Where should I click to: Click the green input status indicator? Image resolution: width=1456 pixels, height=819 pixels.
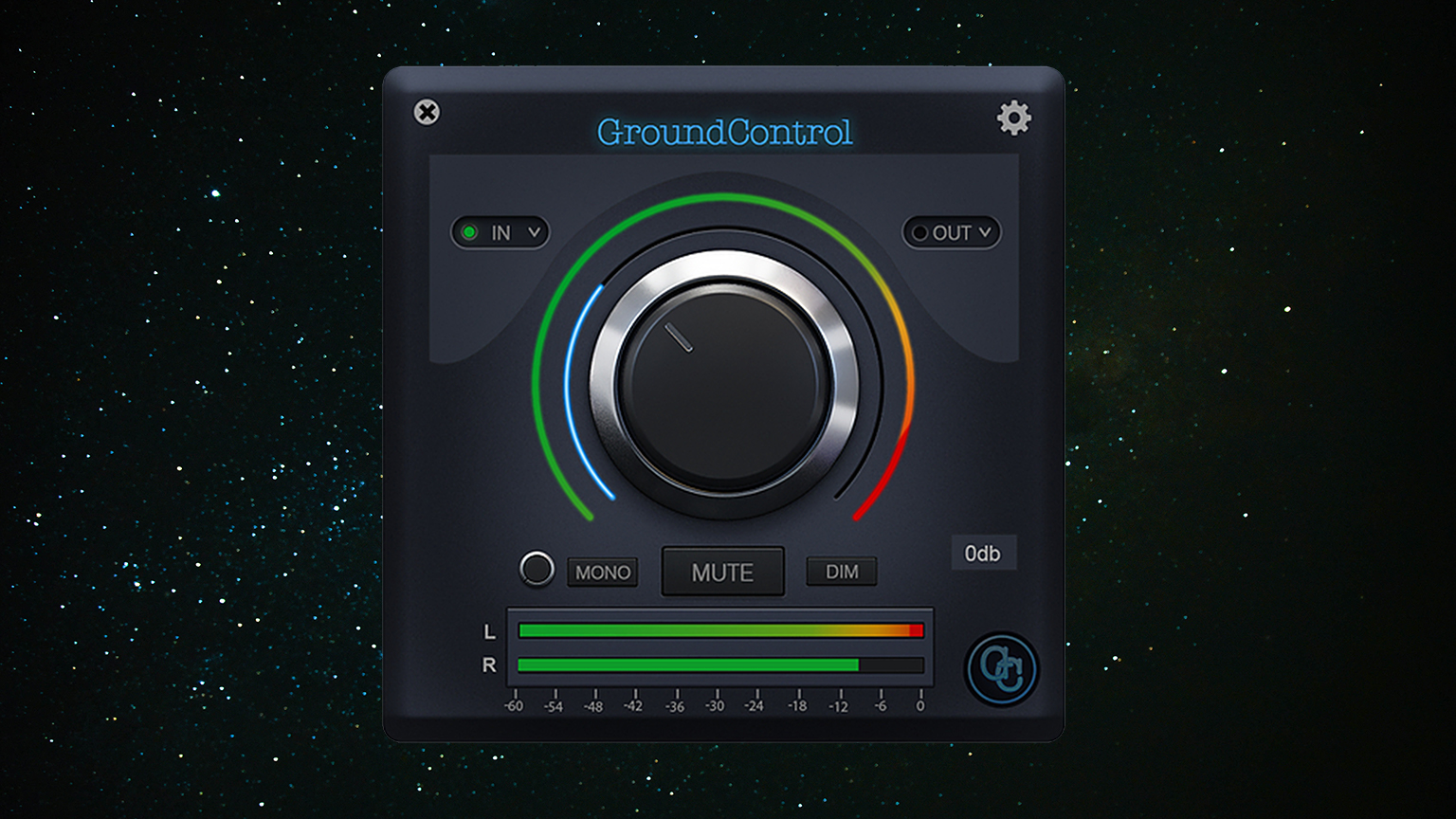point(471,232)
